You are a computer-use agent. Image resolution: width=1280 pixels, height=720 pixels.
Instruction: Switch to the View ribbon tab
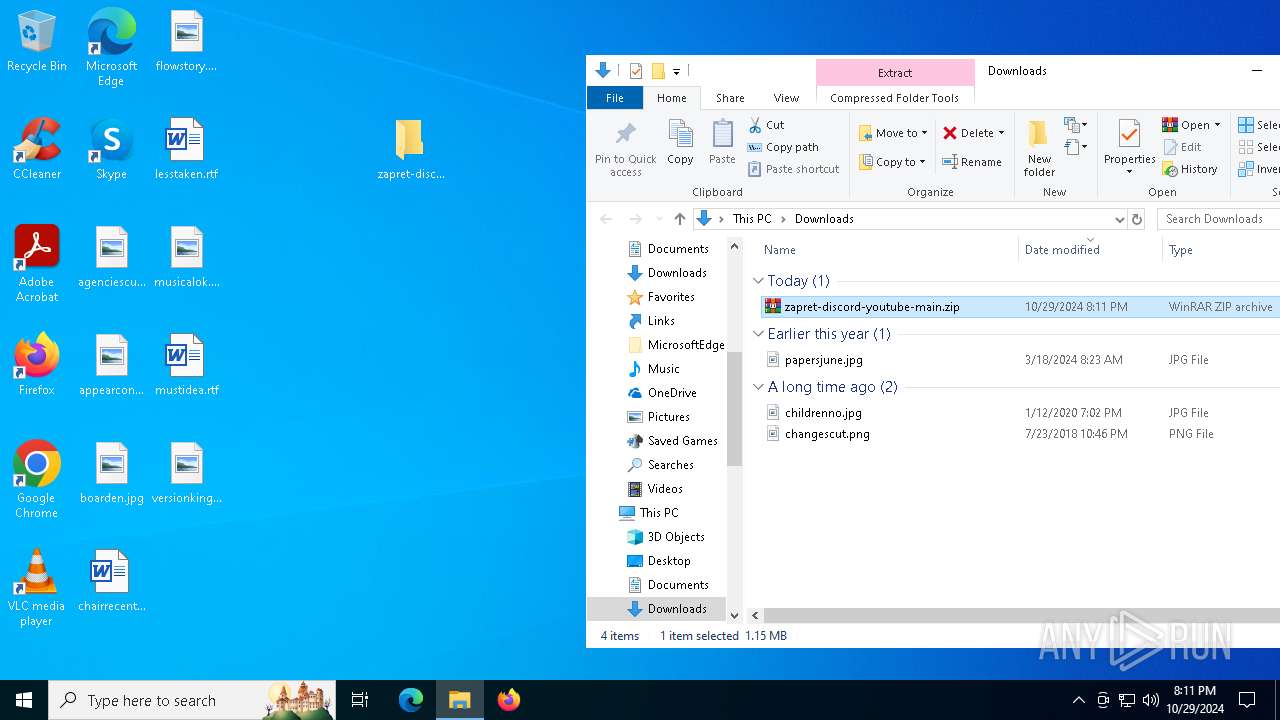[x=786, y=98]
